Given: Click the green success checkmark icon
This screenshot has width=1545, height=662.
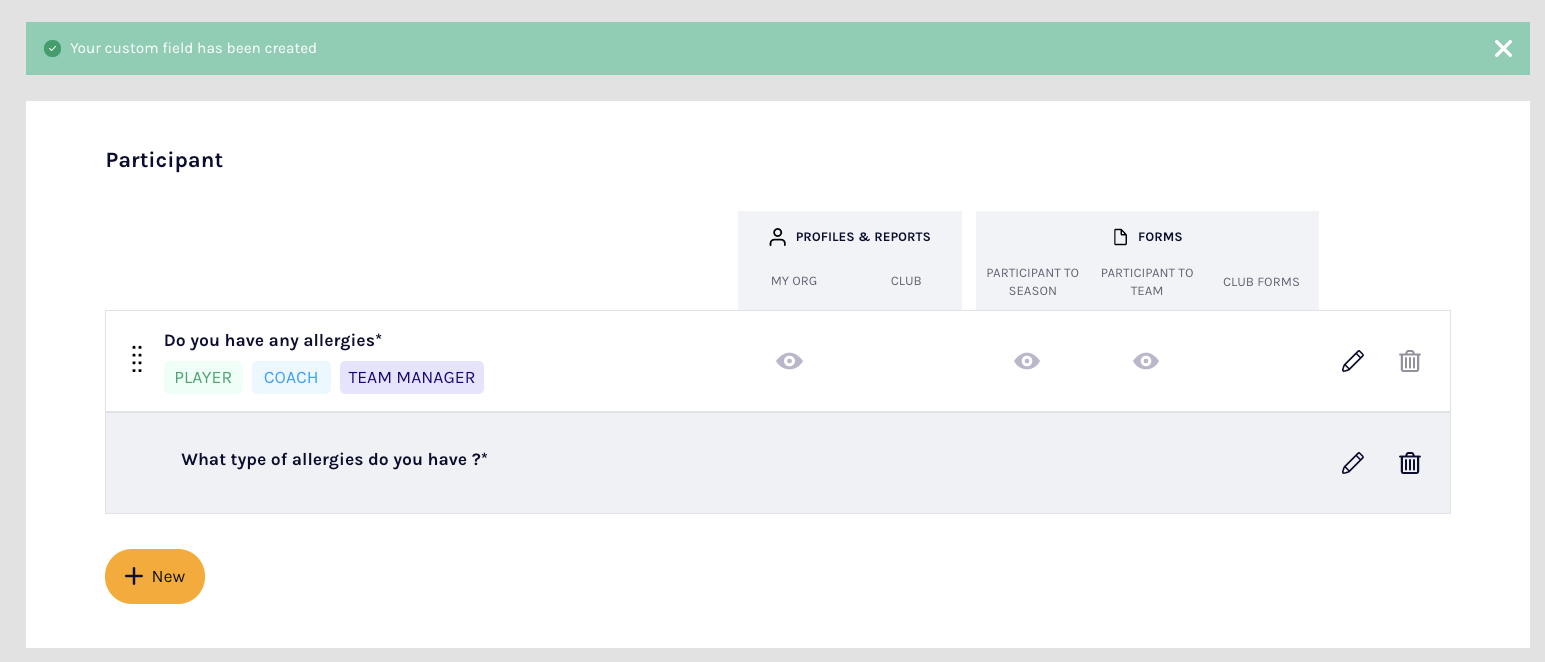Looking at the screenshot, I should click(x=53, y=49).
